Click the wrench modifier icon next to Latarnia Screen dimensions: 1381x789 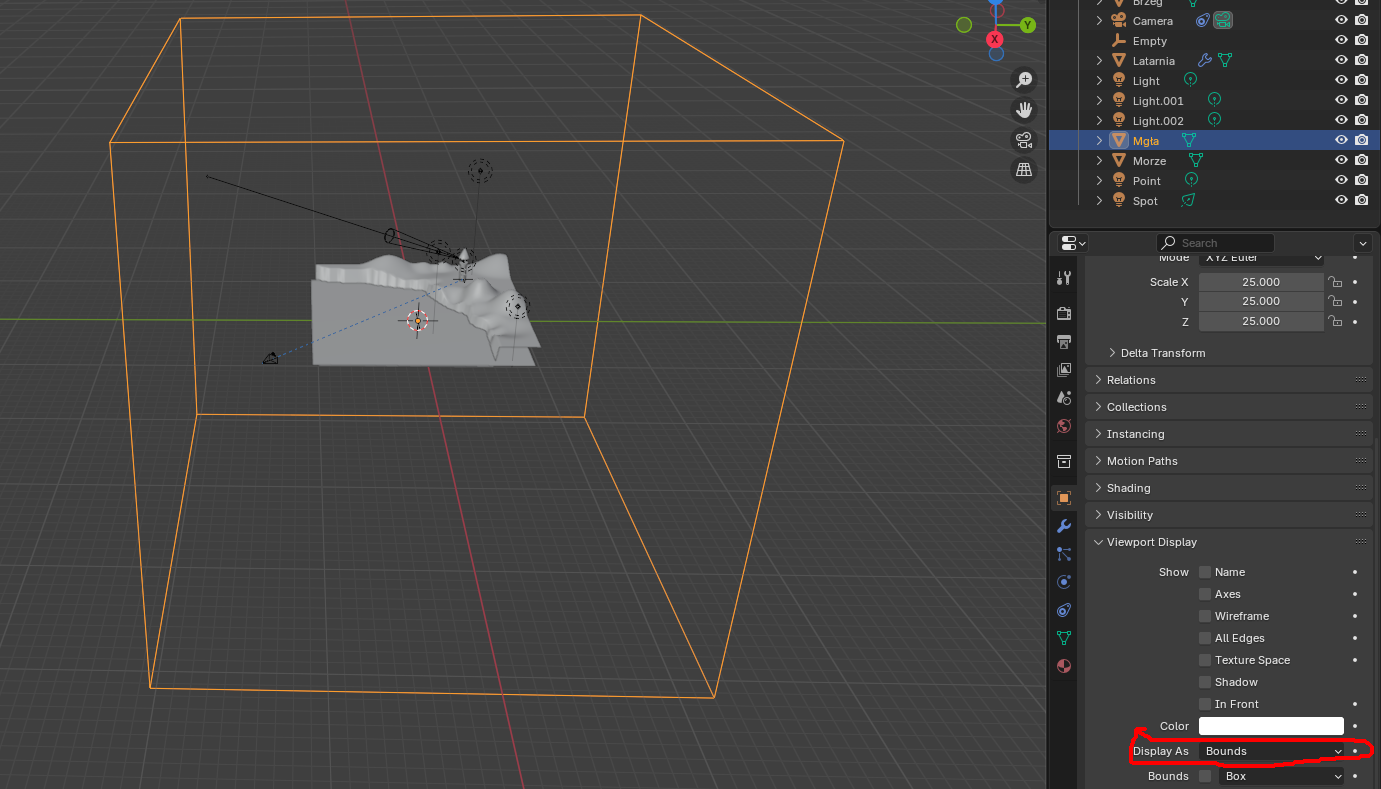pos(1204,60)
